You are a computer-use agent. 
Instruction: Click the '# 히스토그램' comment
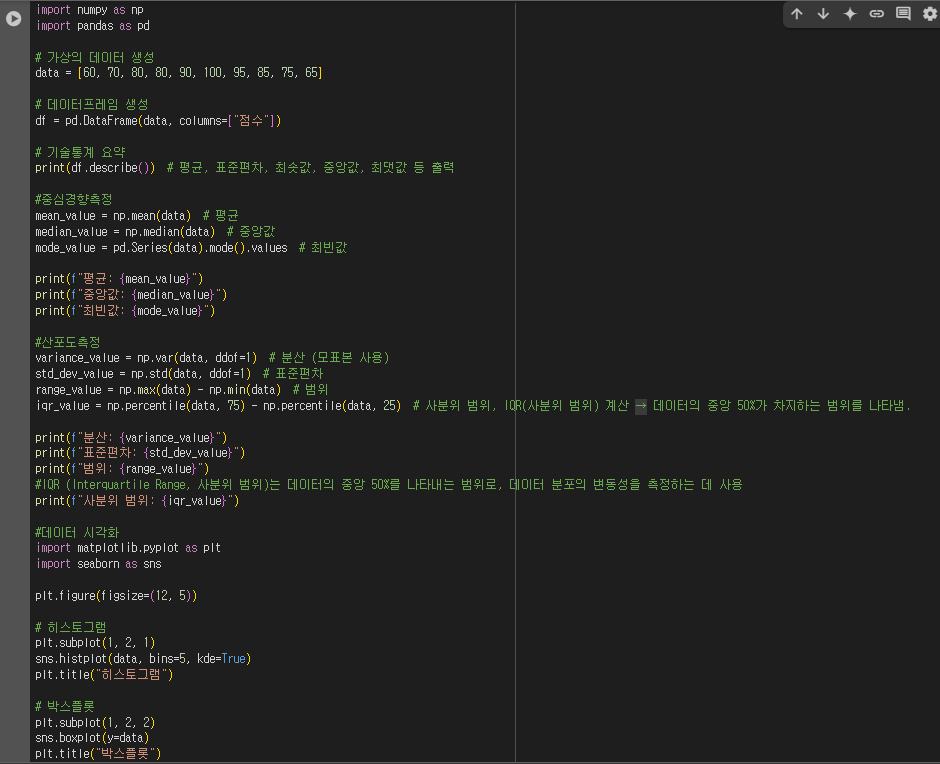[71, 627]
